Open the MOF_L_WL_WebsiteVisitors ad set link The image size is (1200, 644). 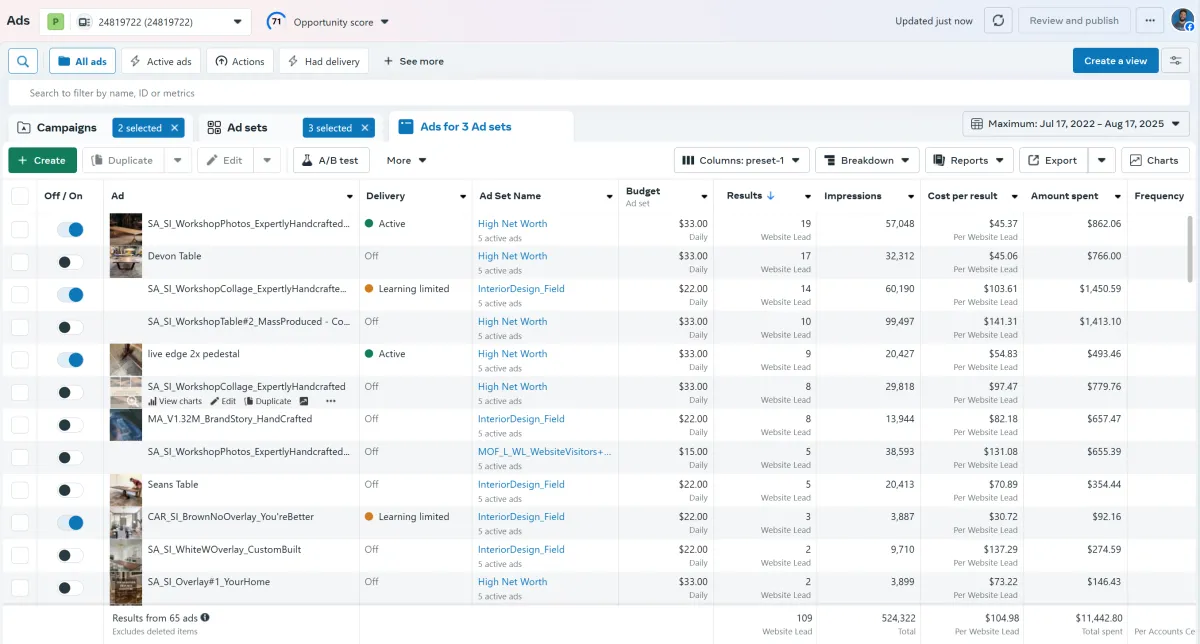(544, 452)
